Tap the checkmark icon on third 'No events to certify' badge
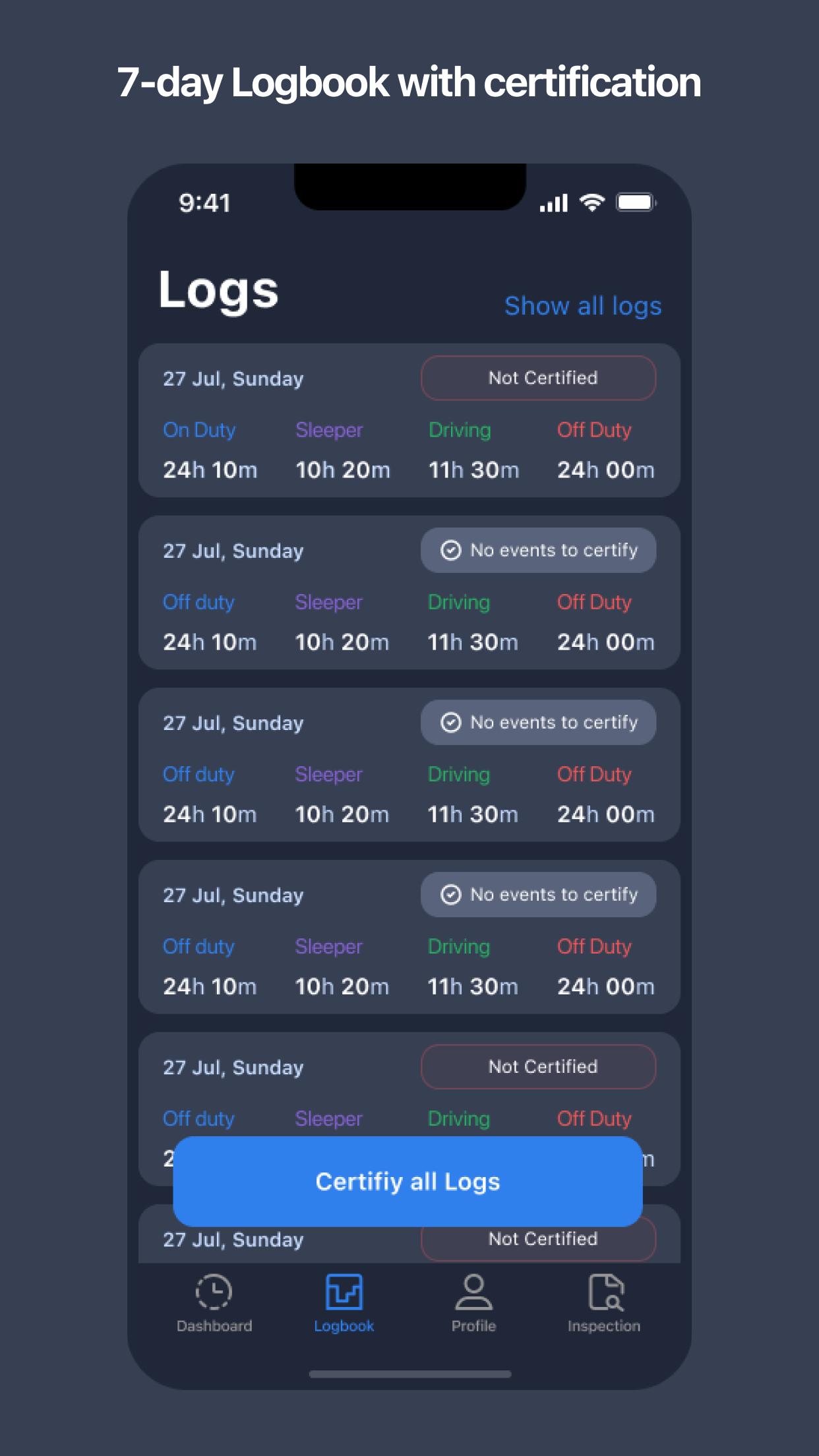This screenshot has height=1456, width=819. (450, 894)
